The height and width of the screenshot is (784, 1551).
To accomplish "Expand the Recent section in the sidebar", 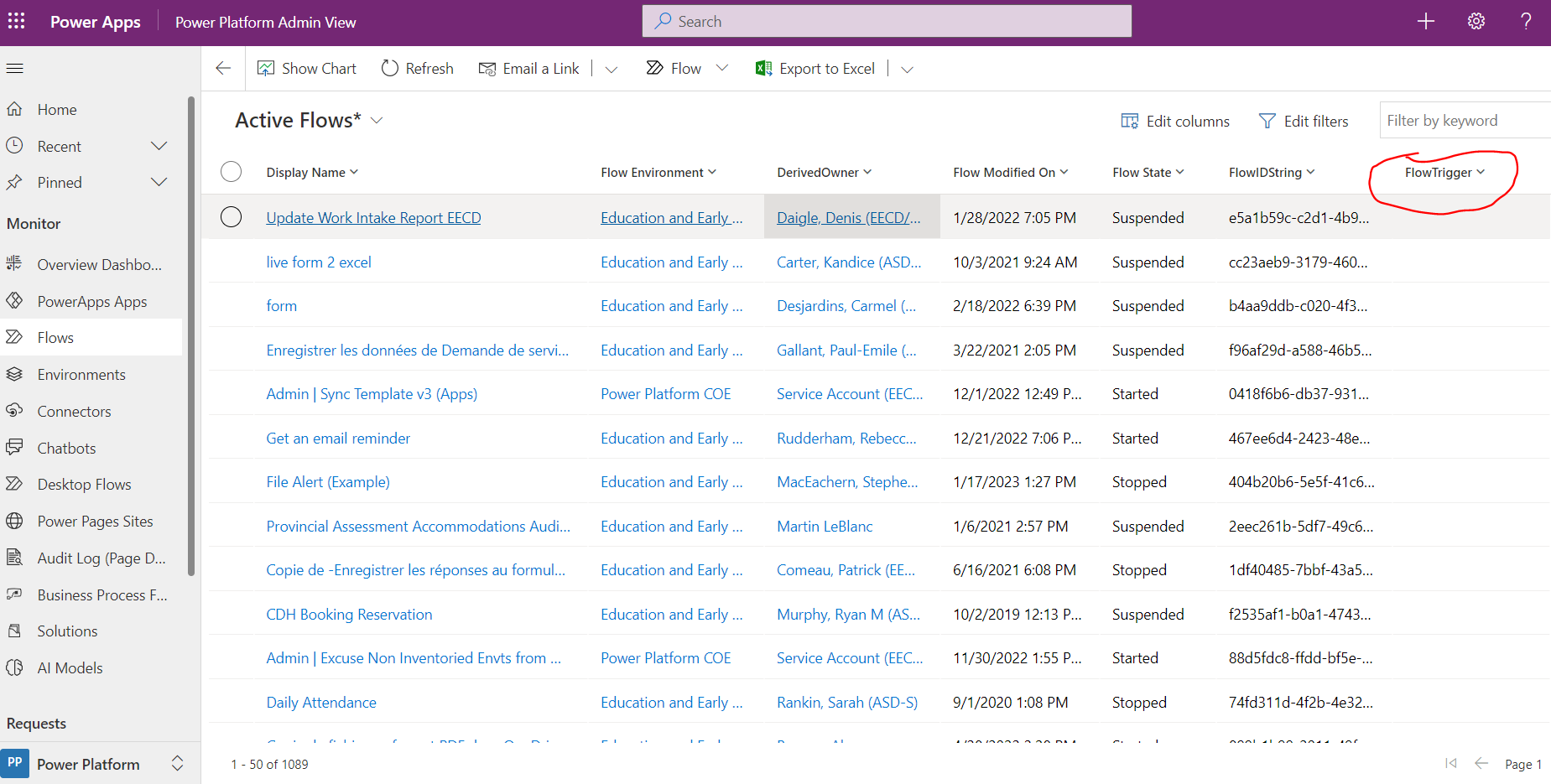I will tap(159, 145).
